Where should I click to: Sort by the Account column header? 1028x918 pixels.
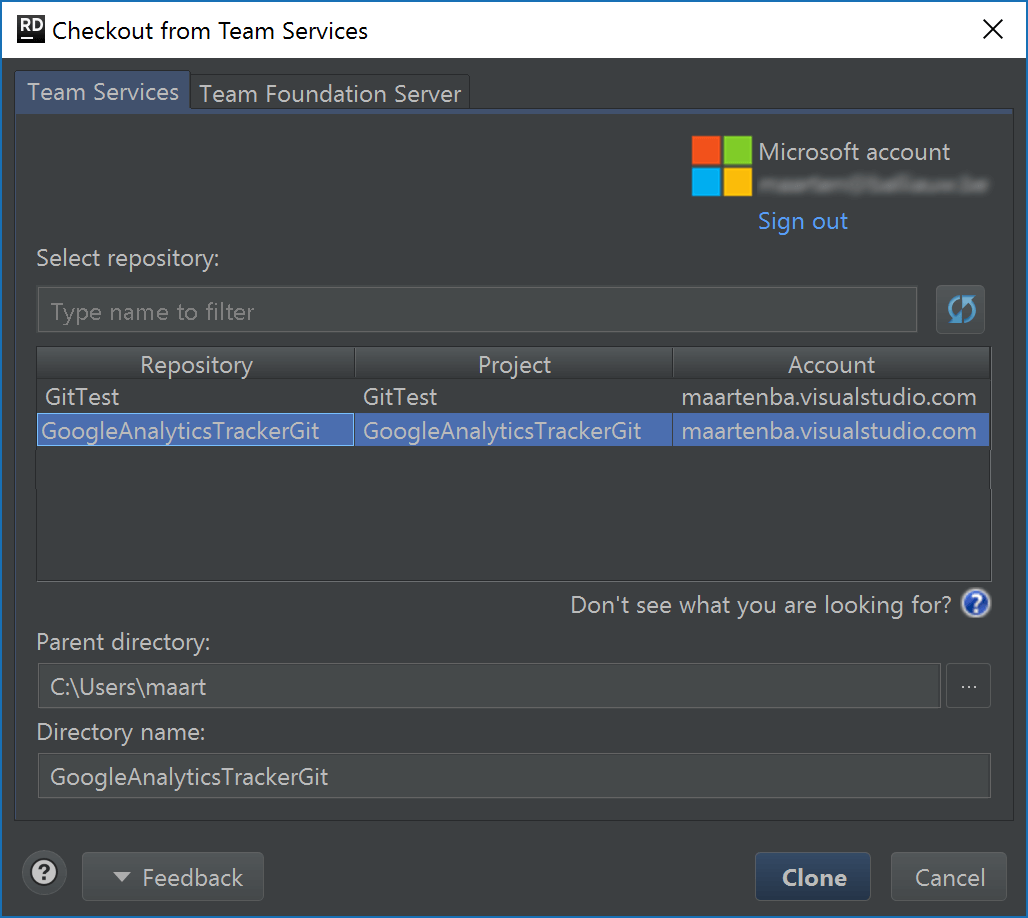coord(831,364)
